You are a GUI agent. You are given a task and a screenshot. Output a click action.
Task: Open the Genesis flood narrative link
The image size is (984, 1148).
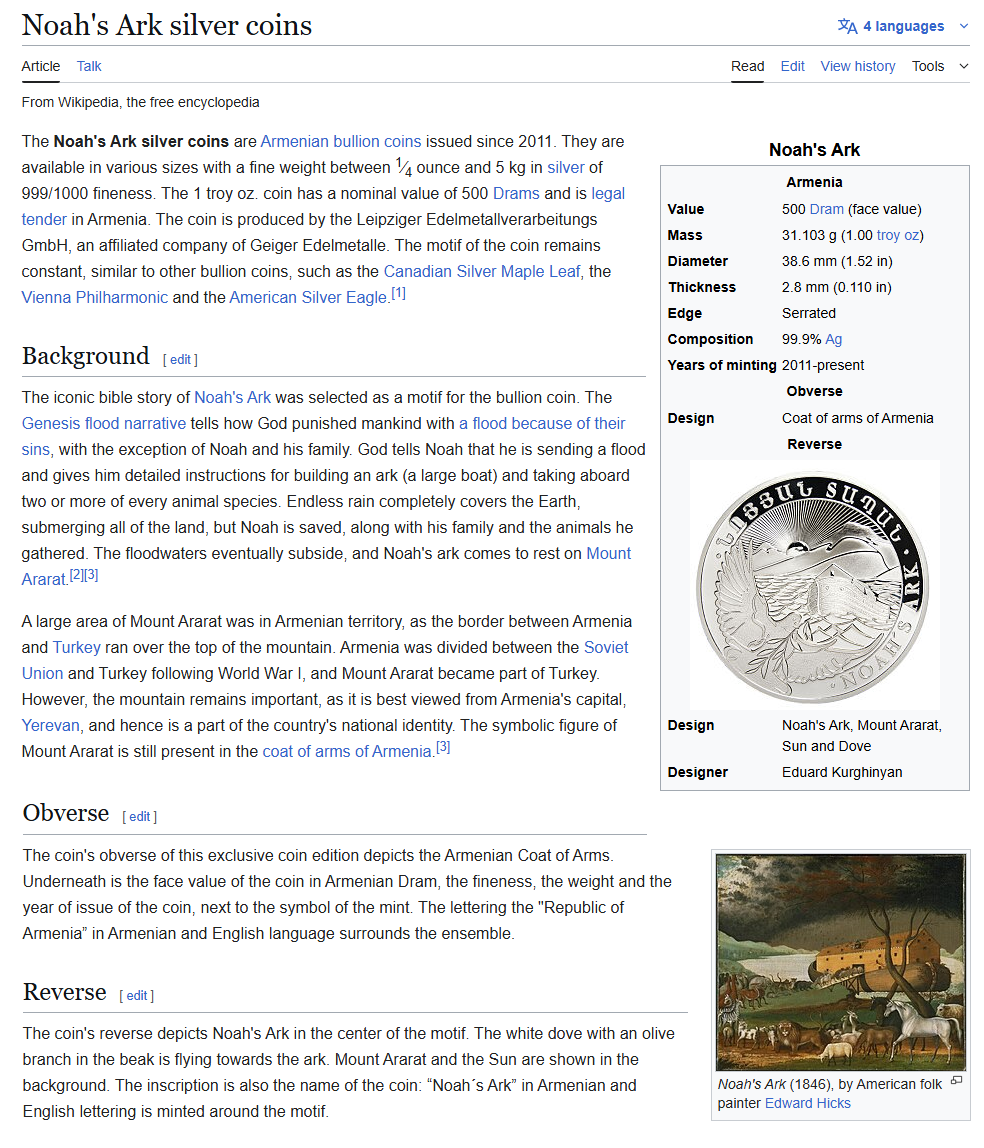coord(104,423)
